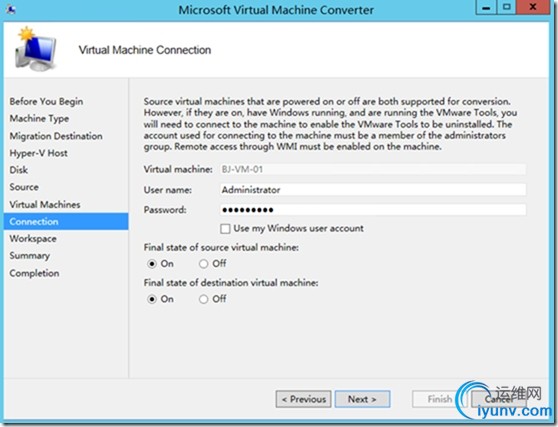The height and width of the screenshot is (427, 558).
Task: Open the Virtual Machines step
Action: click(x=45, y=204)
